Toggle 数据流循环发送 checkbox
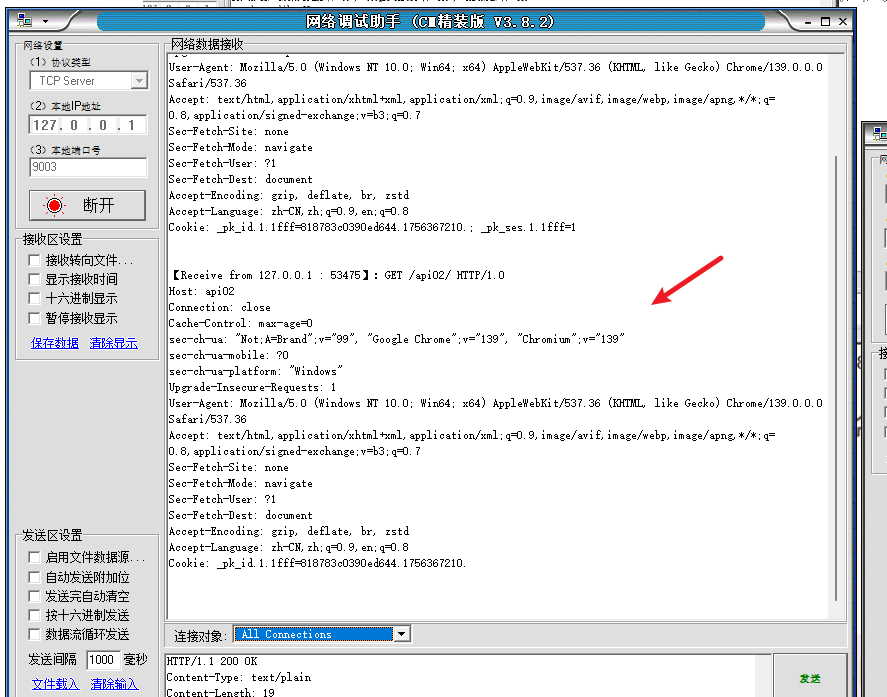The width and height of the screenshot is (887, 697). point(35,634)
